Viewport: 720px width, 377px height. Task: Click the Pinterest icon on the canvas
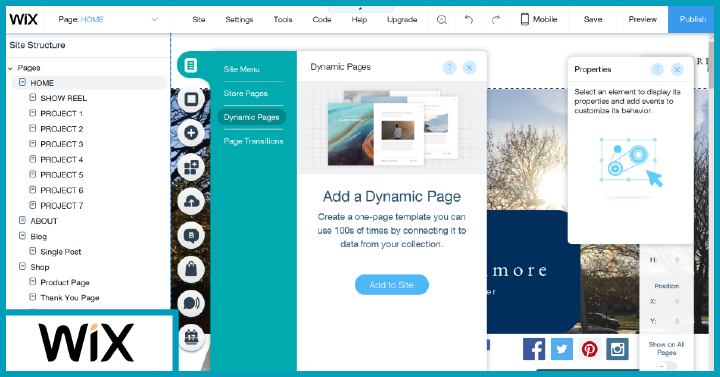[590, 349]
